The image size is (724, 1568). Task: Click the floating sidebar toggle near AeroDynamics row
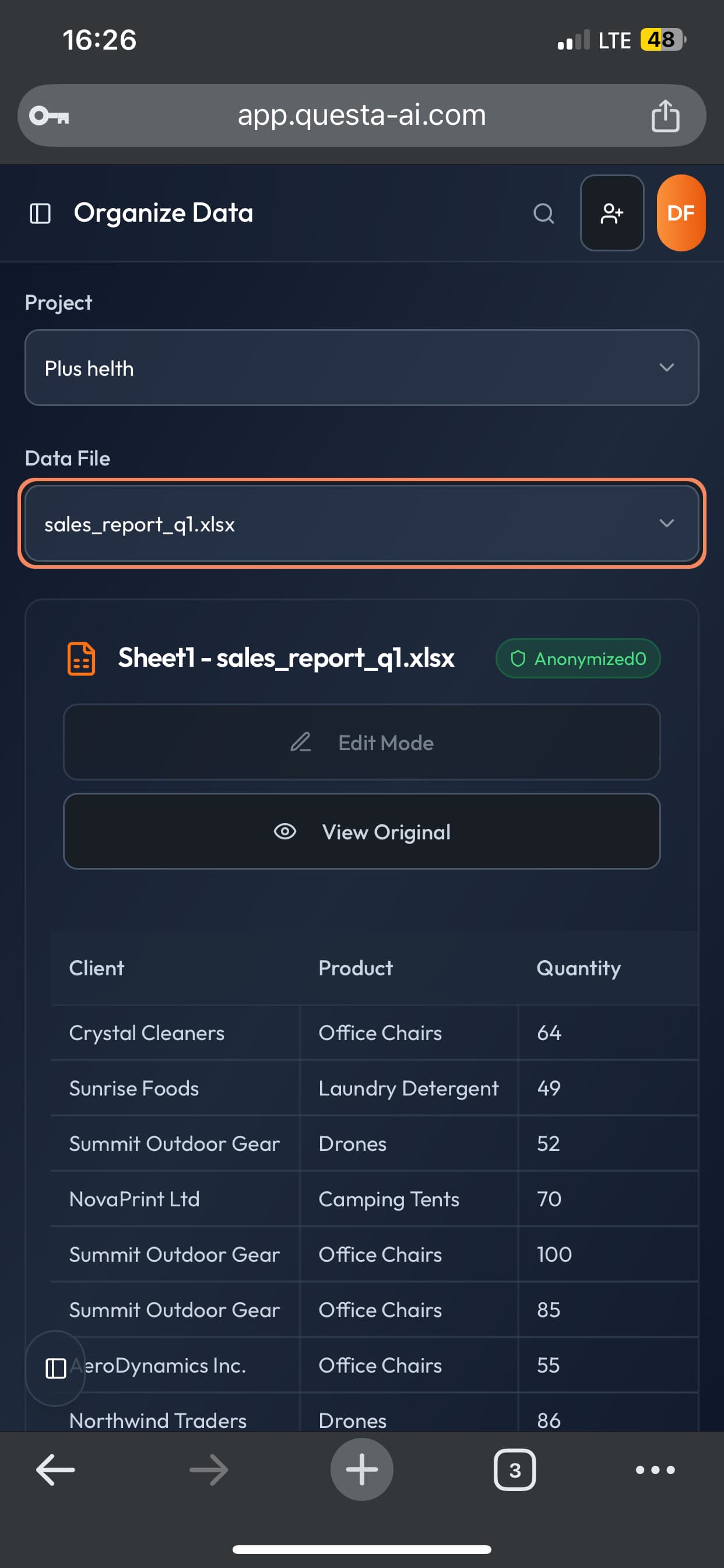(x=55, y=1368)
